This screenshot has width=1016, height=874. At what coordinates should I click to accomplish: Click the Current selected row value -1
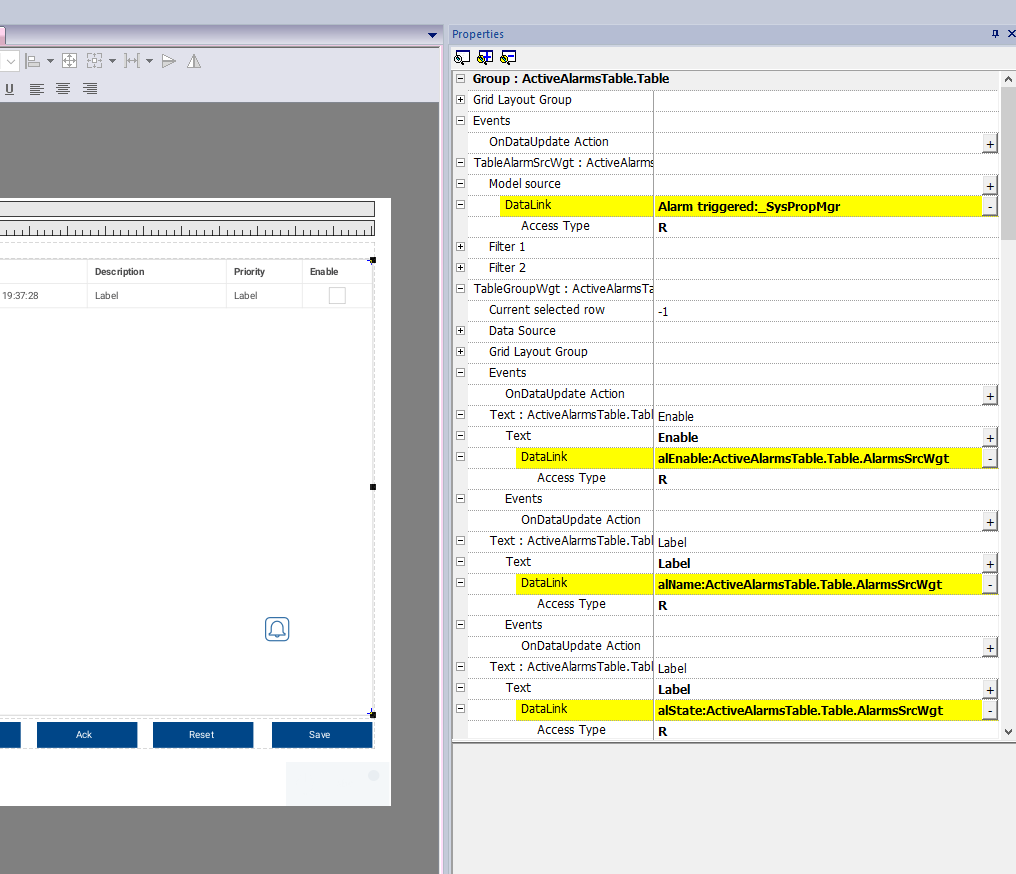click(x=663, y=312)
